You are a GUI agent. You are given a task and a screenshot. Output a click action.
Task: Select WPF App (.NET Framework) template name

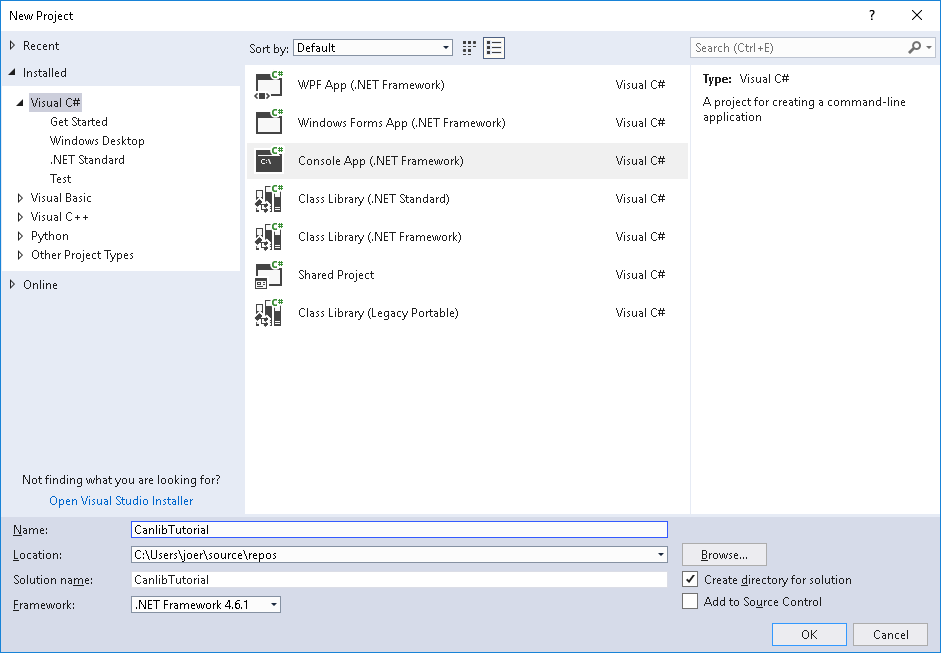371,85
